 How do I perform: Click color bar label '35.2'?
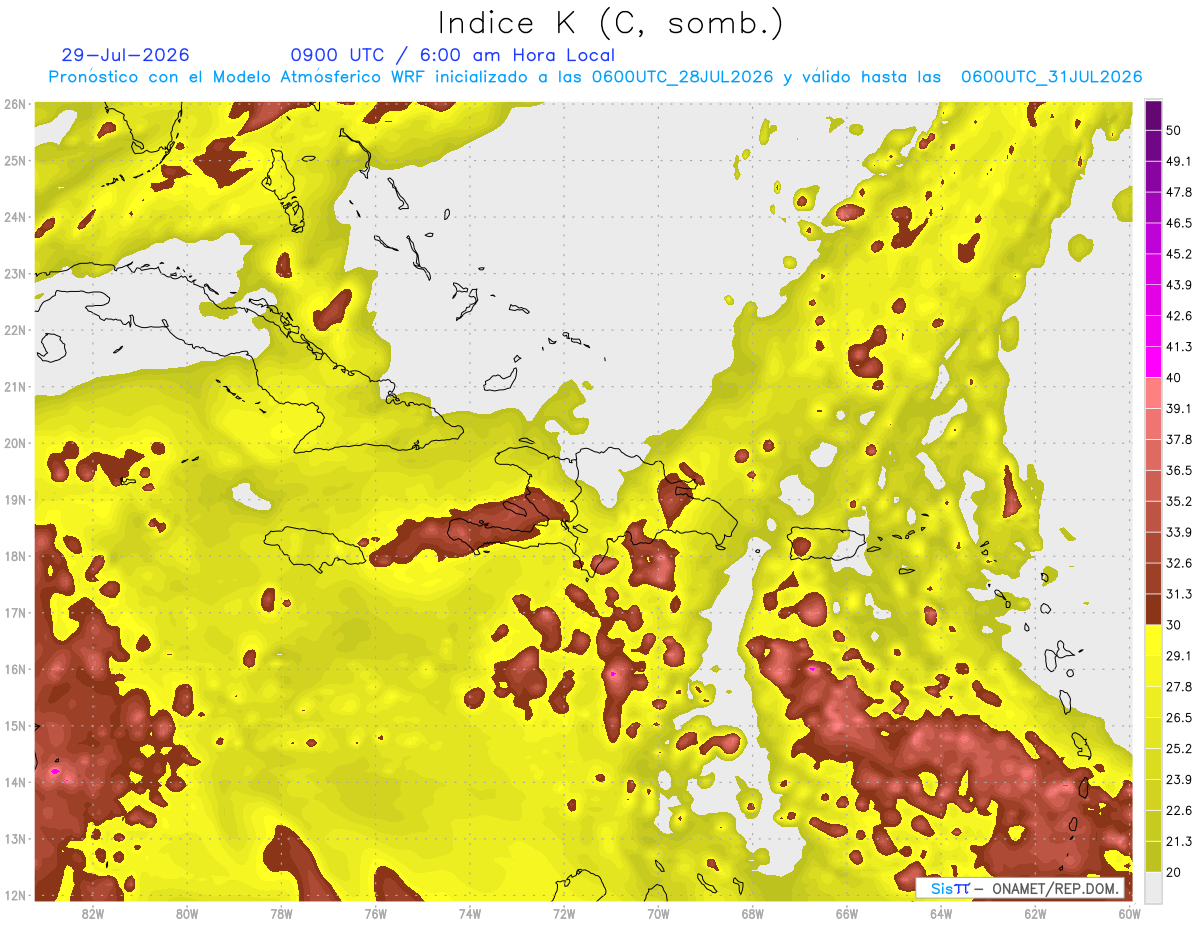(1178, 501)
